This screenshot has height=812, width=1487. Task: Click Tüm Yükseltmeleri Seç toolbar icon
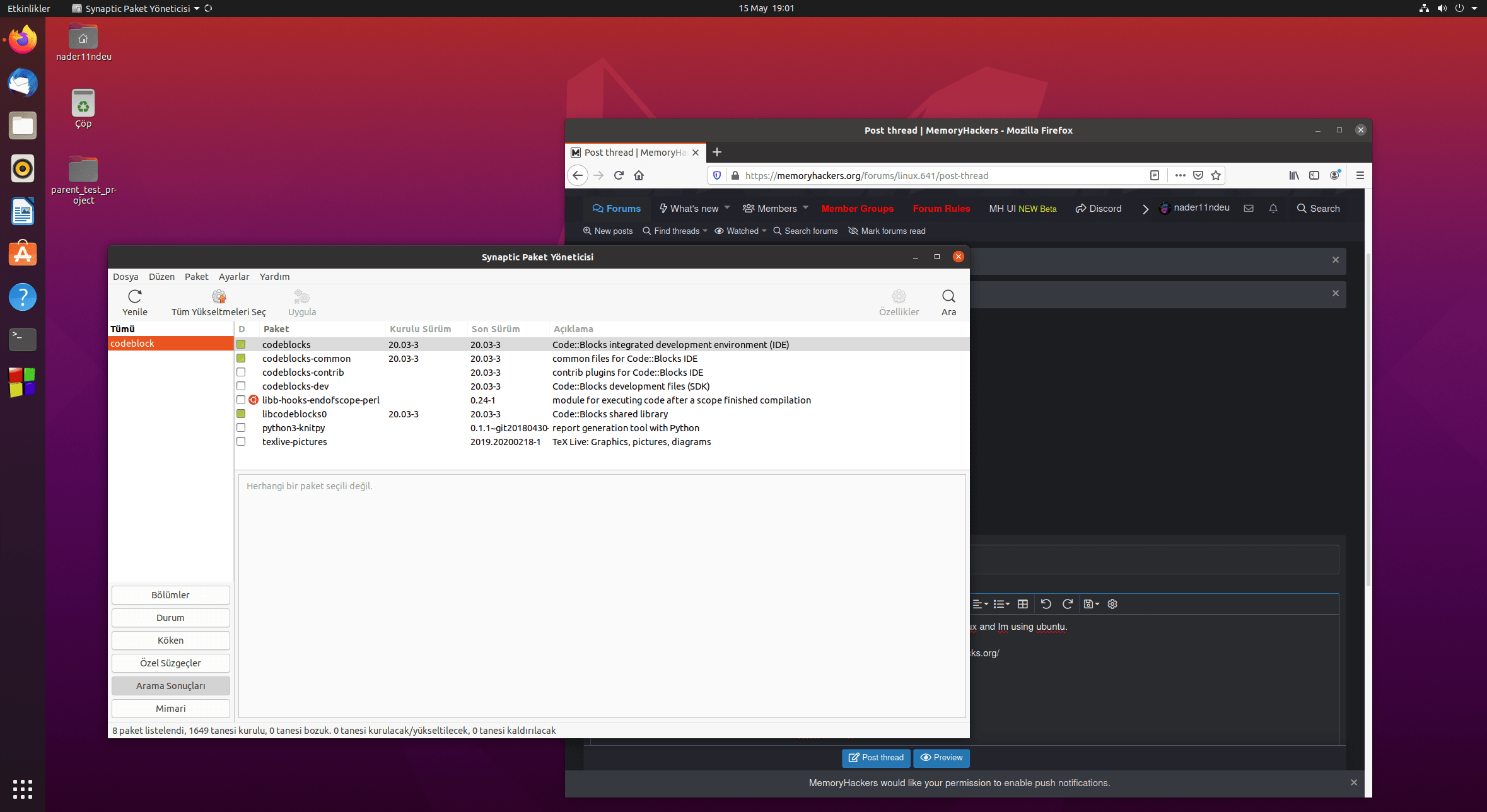(x=219, y=296)
